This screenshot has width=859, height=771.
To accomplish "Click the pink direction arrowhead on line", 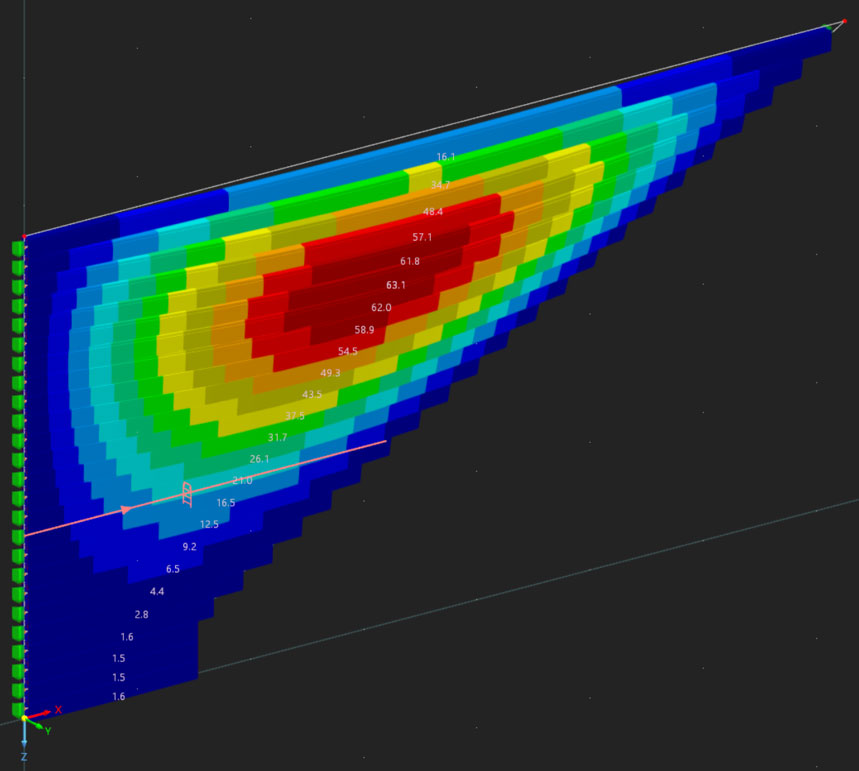I will 126,510.
